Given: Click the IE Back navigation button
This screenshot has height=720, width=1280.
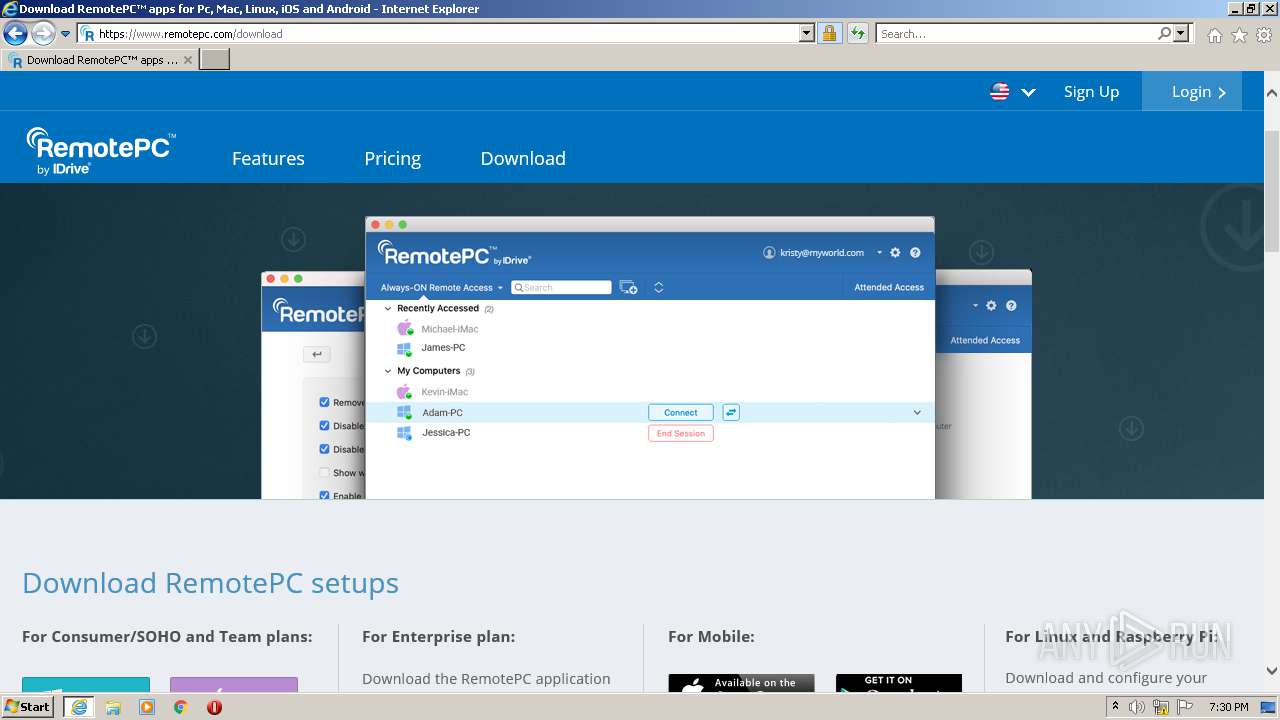Looking at the screenshot, I should (x=15, y=33).
